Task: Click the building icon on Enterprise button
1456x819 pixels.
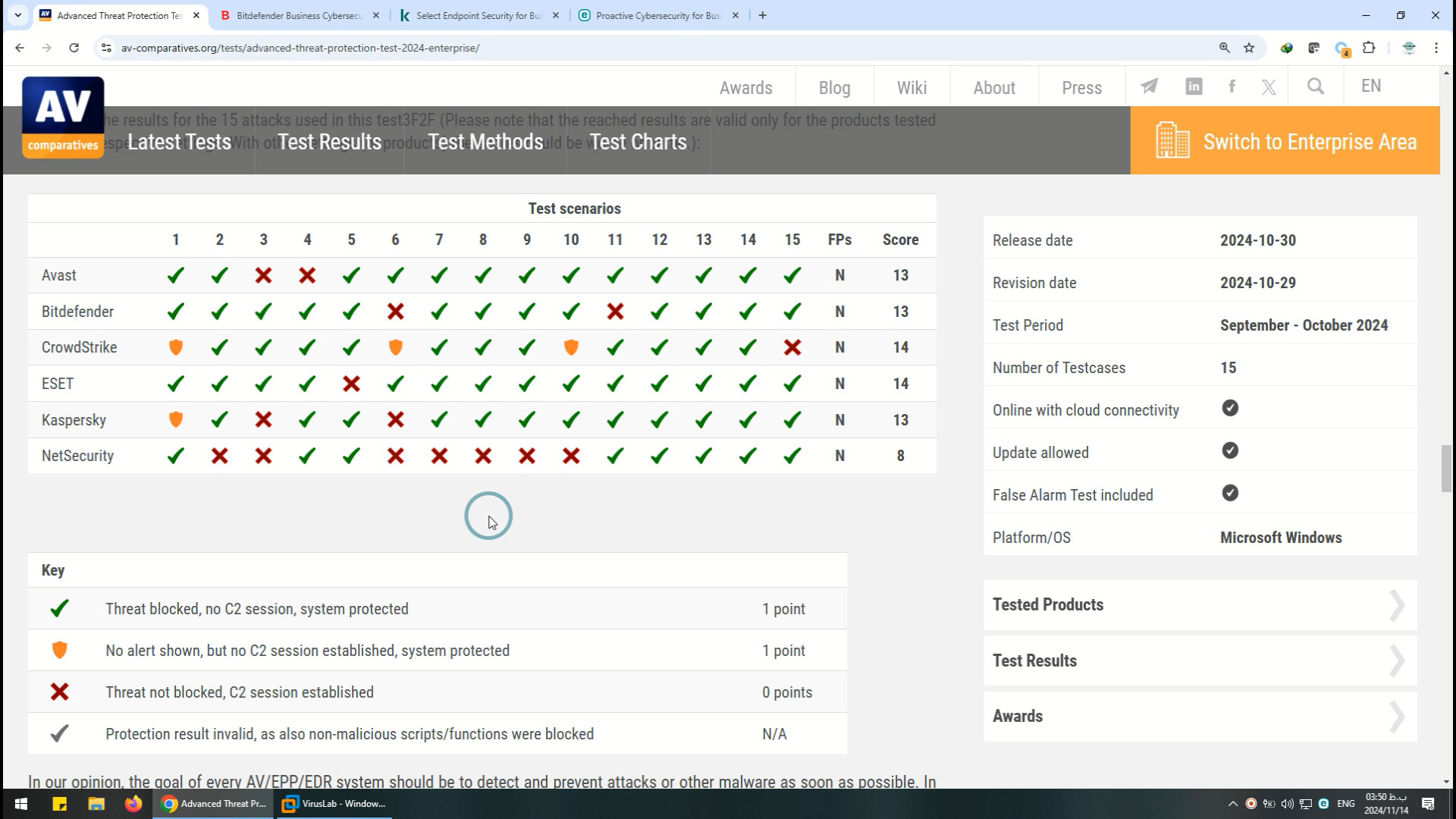Action: pyautogui.click(x=1172, y=140)
